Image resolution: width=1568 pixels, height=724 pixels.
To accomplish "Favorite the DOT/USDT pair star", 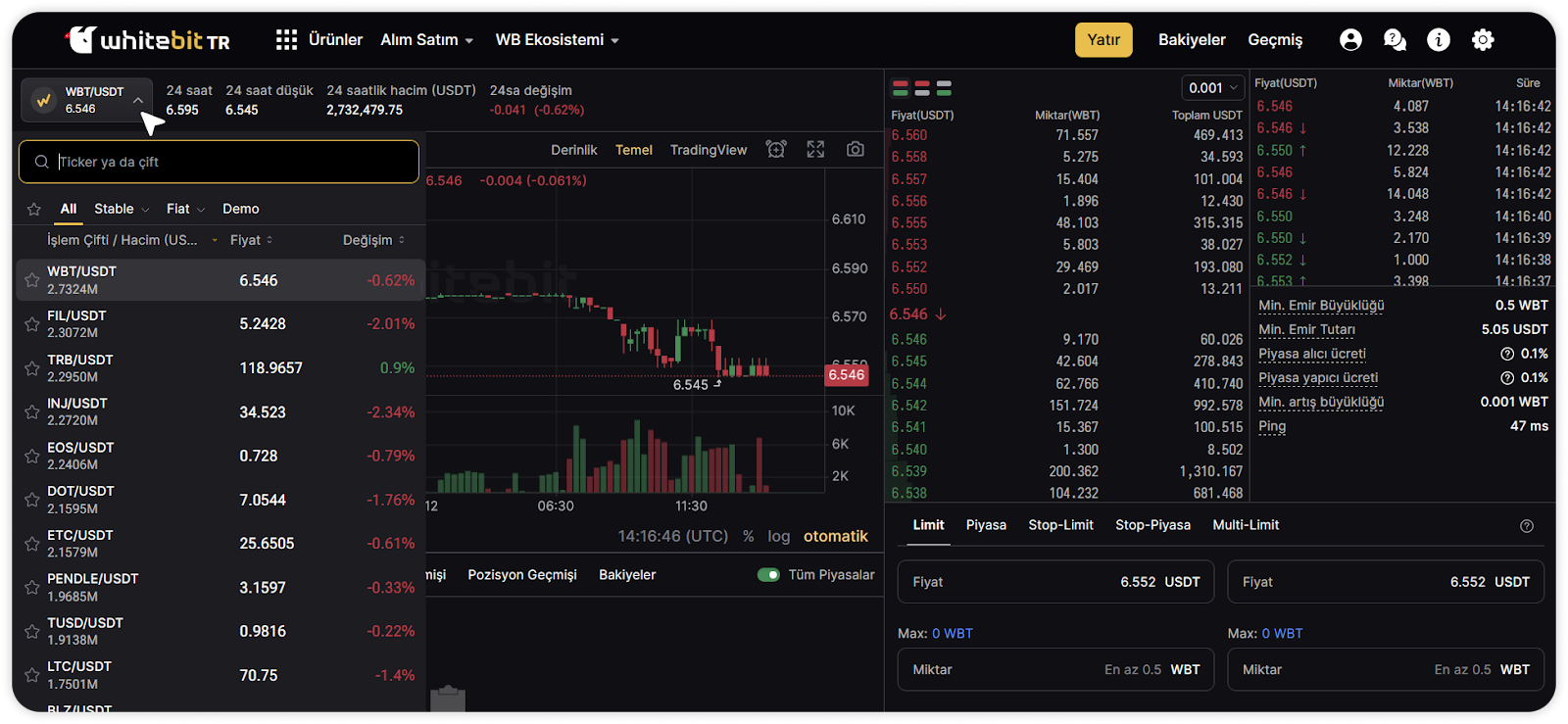I will click(x=31, y=500).
